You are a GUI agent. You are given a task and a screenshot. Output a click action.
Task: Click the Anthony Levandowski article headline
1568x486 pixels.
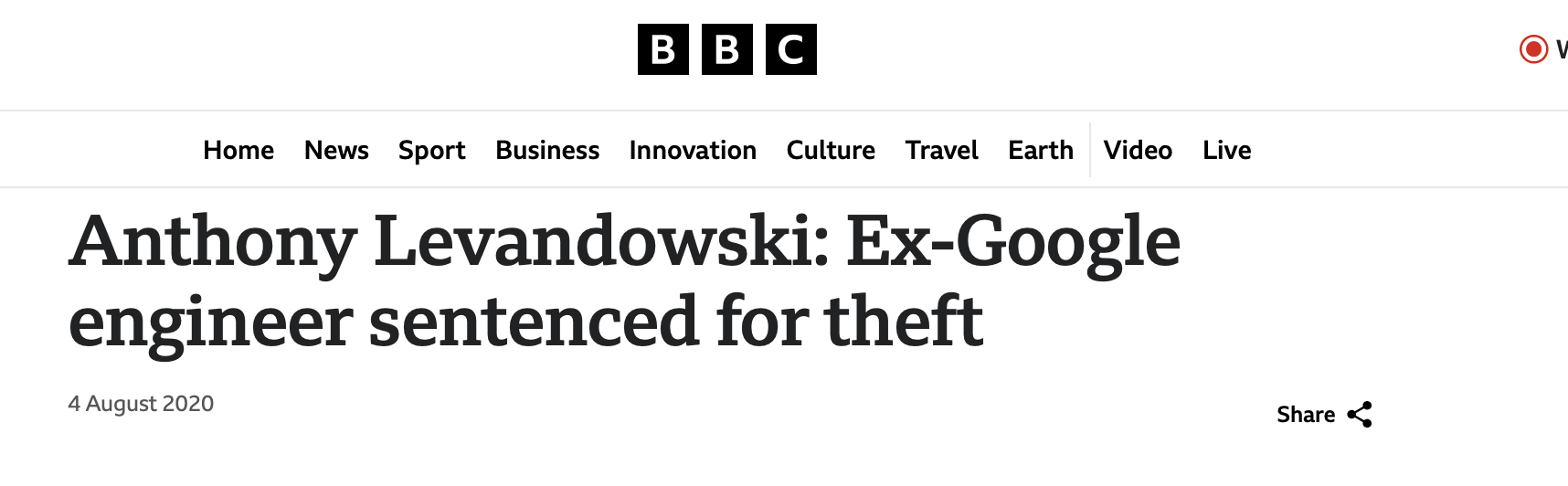pyautogui.click(x=624, y=280)
